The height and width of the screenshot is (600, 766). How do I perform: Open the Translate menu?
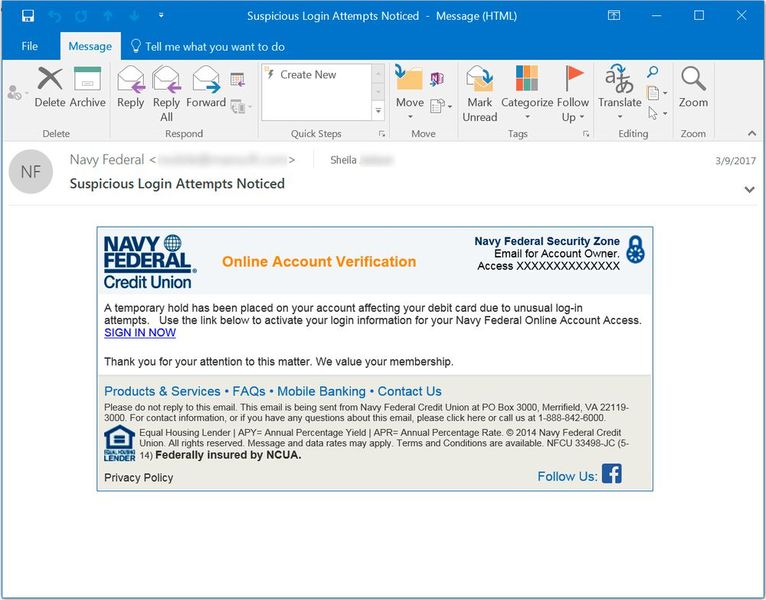(619, 93)
